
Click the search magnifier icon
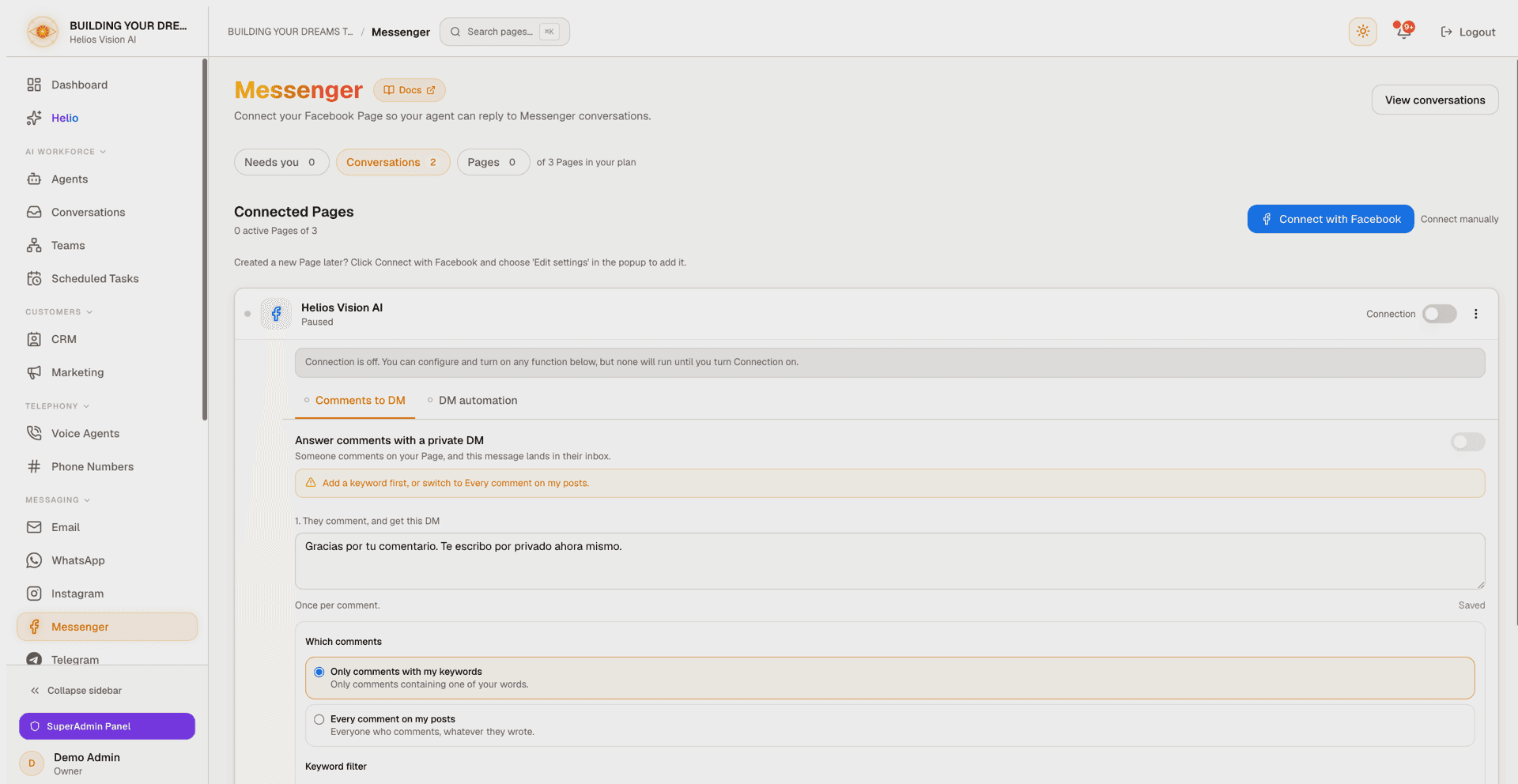[x=455, y=32]
